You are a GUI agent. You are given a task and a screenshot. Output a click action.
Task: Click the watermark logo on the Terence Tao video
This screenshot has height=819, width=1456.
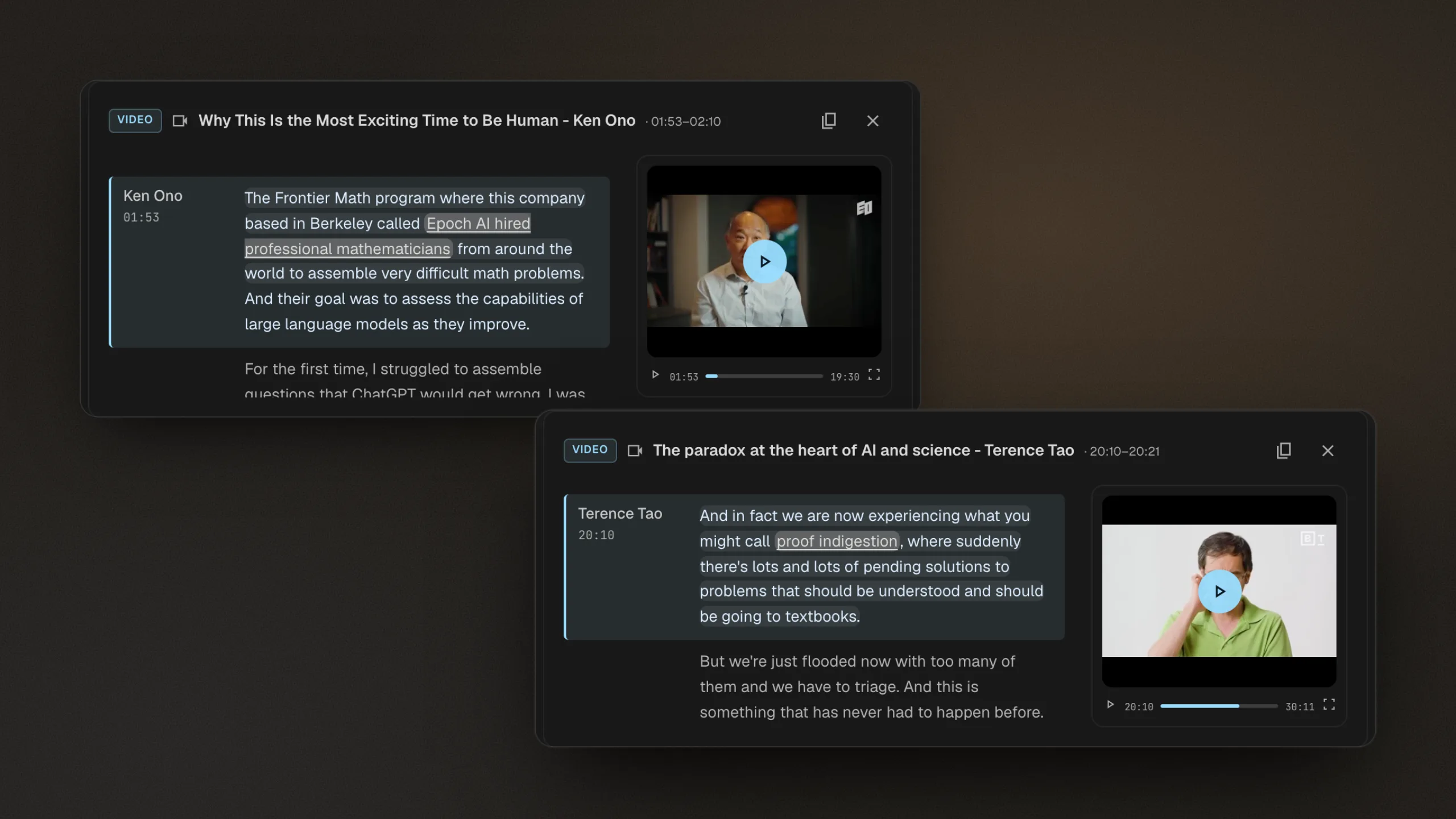(1313, 539)
